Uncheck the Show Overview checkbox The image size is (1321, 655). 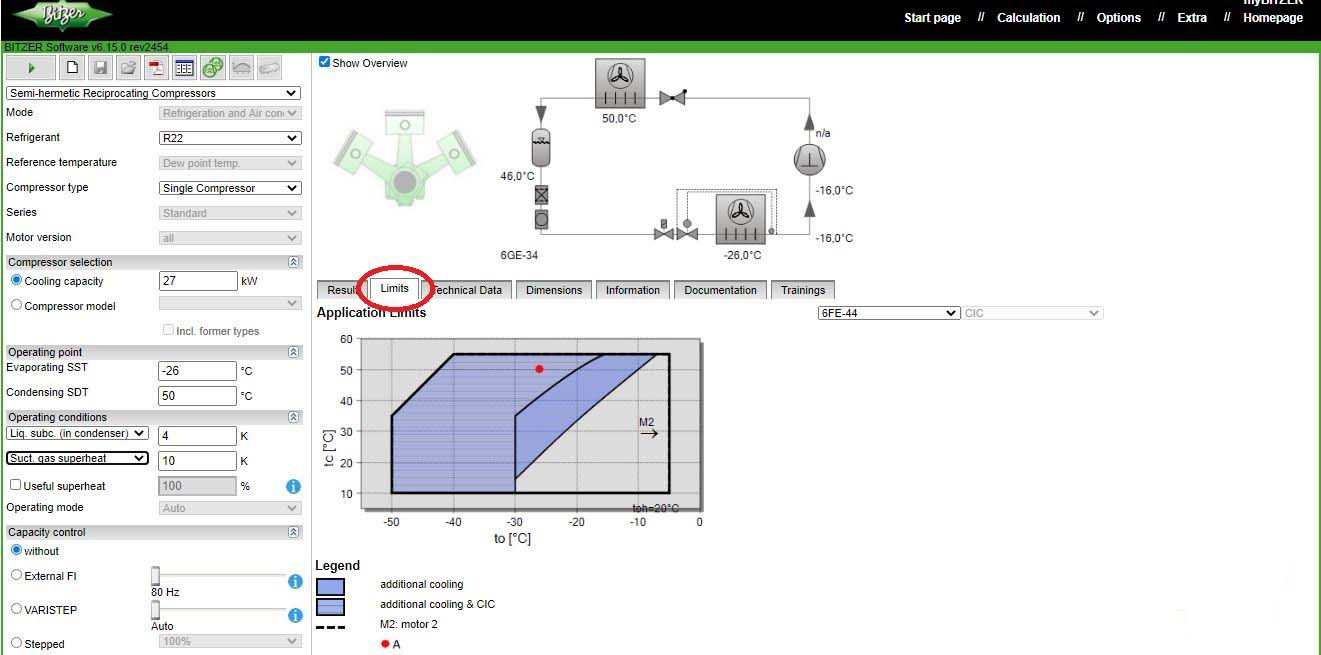click(x=324, y=62)
